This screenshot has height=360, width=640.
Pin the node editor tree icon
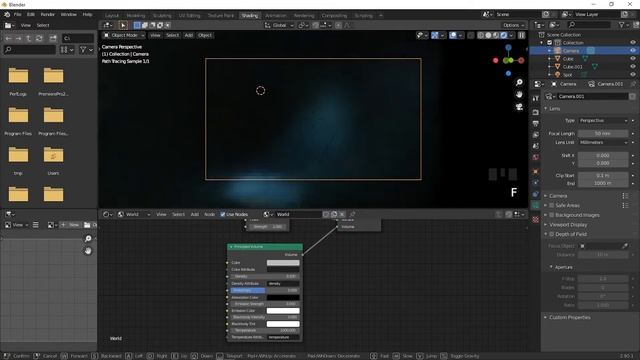pyautogui.click(x=352, y=214)
